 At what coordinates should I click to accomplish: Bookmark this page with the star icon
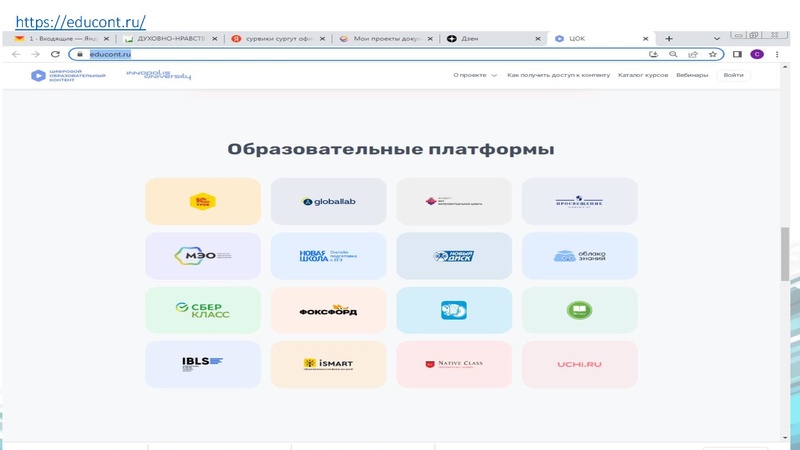[713, 54]
